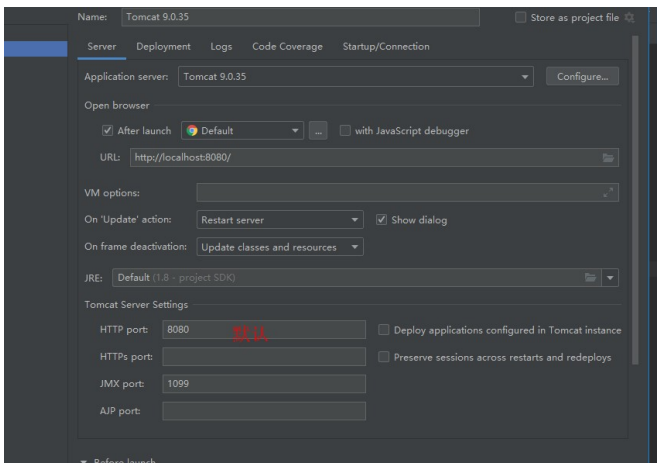The image size is (666, 466).
Task: Click the VM options input field
Action: 407,192
